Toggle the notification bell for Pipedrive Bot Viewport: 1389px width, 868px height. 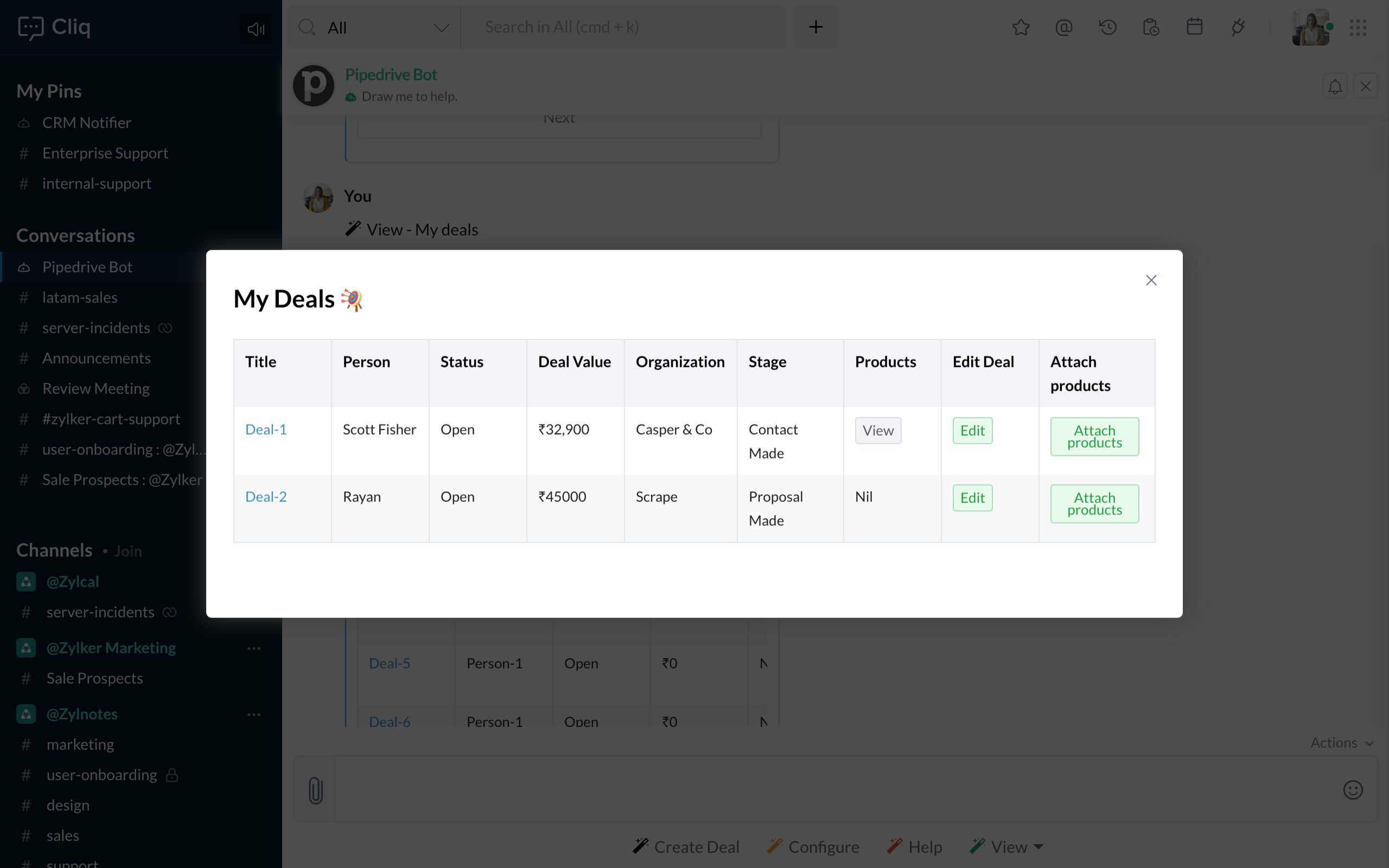point(1335,87)
